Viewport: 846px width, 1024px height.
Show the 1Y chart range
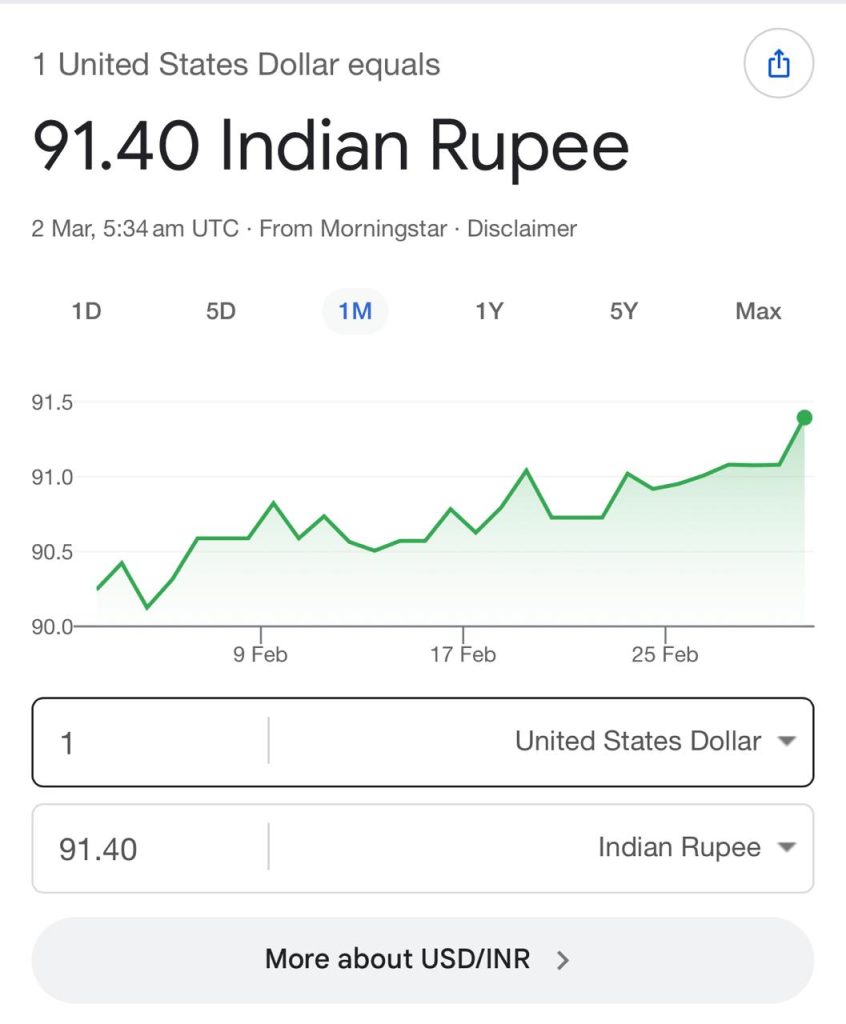pyautogui.click(x=489, y=311)
